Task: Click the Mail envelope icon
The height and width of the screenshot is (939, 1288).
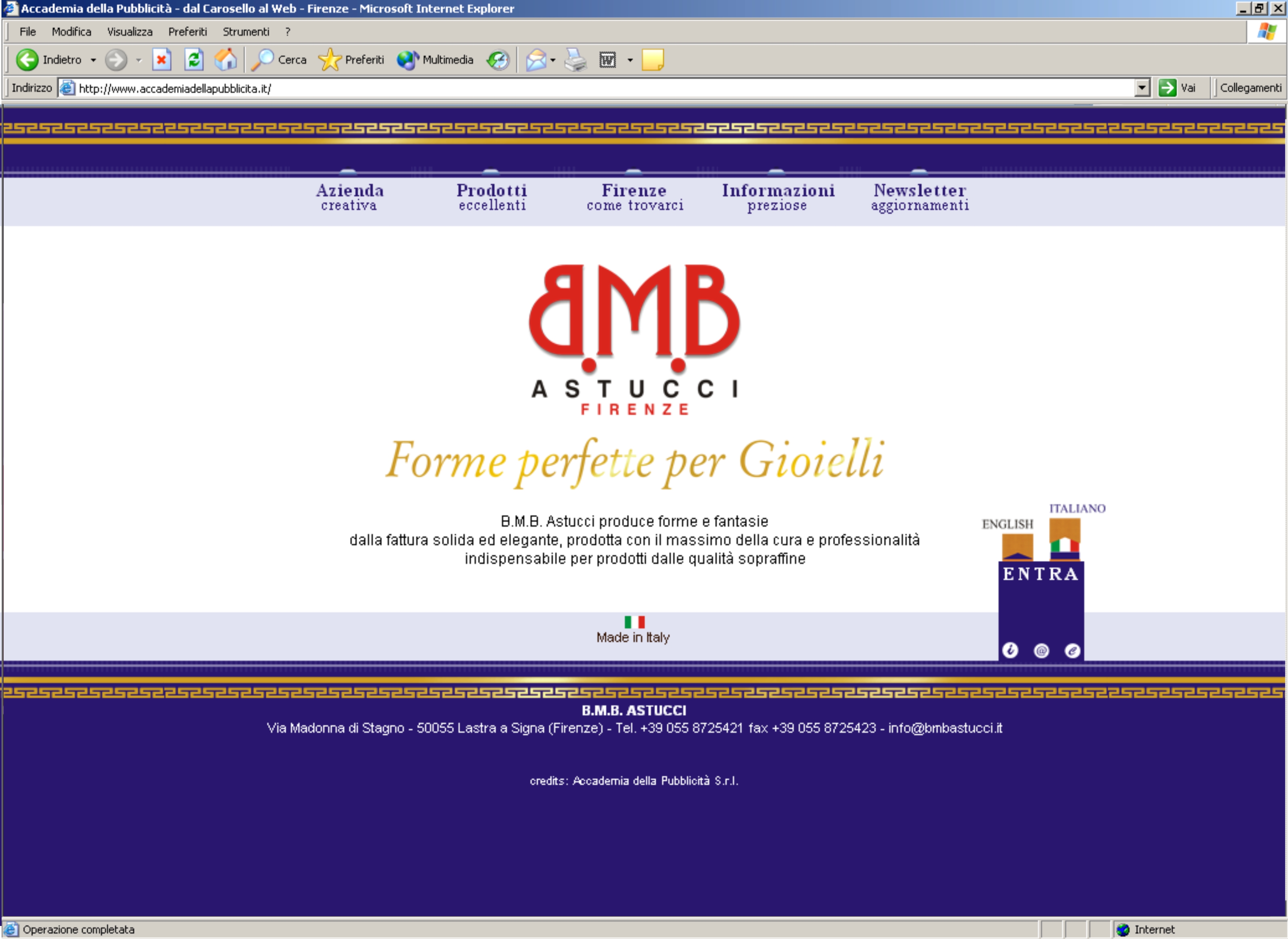Action: (535, 60)
